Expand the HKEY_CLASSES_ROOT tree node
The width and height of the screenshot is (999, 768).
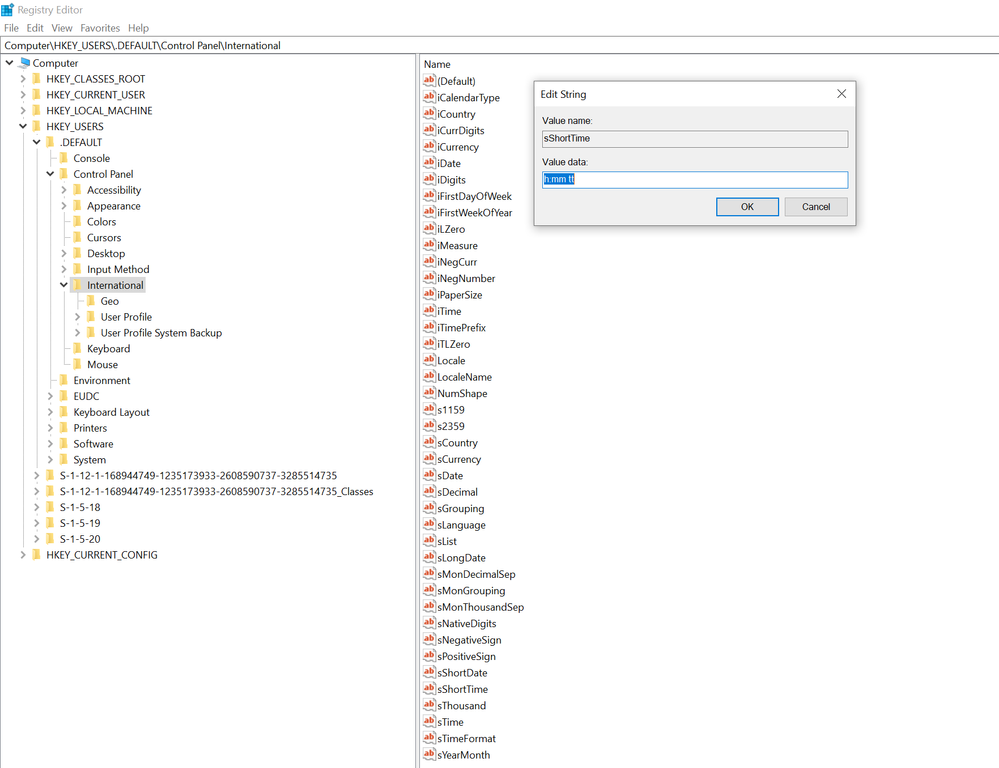(x=22, y=78)
